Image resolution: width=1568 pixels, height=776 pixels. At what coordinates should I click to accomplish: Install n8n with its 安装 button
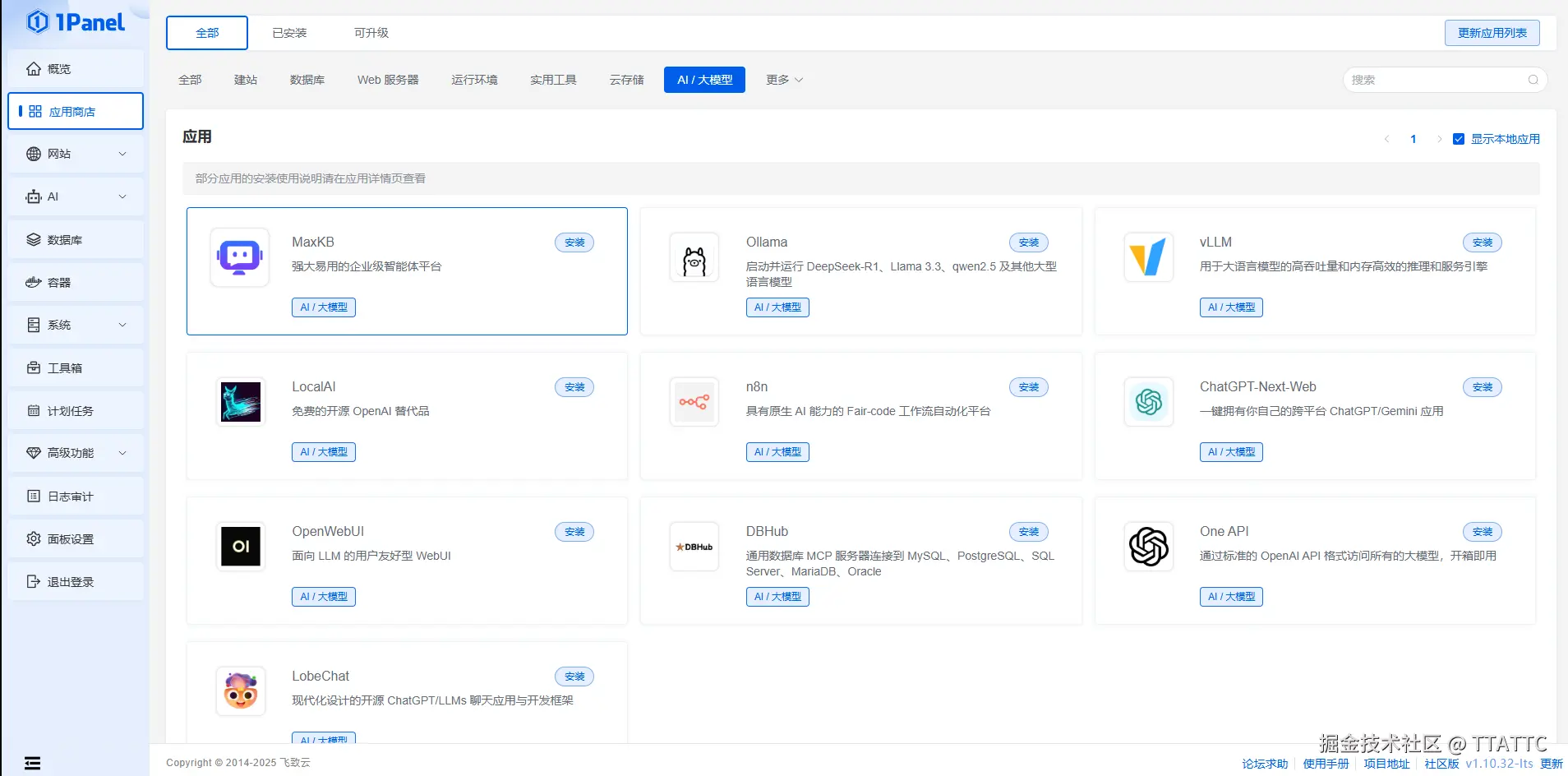point(1029,387)
